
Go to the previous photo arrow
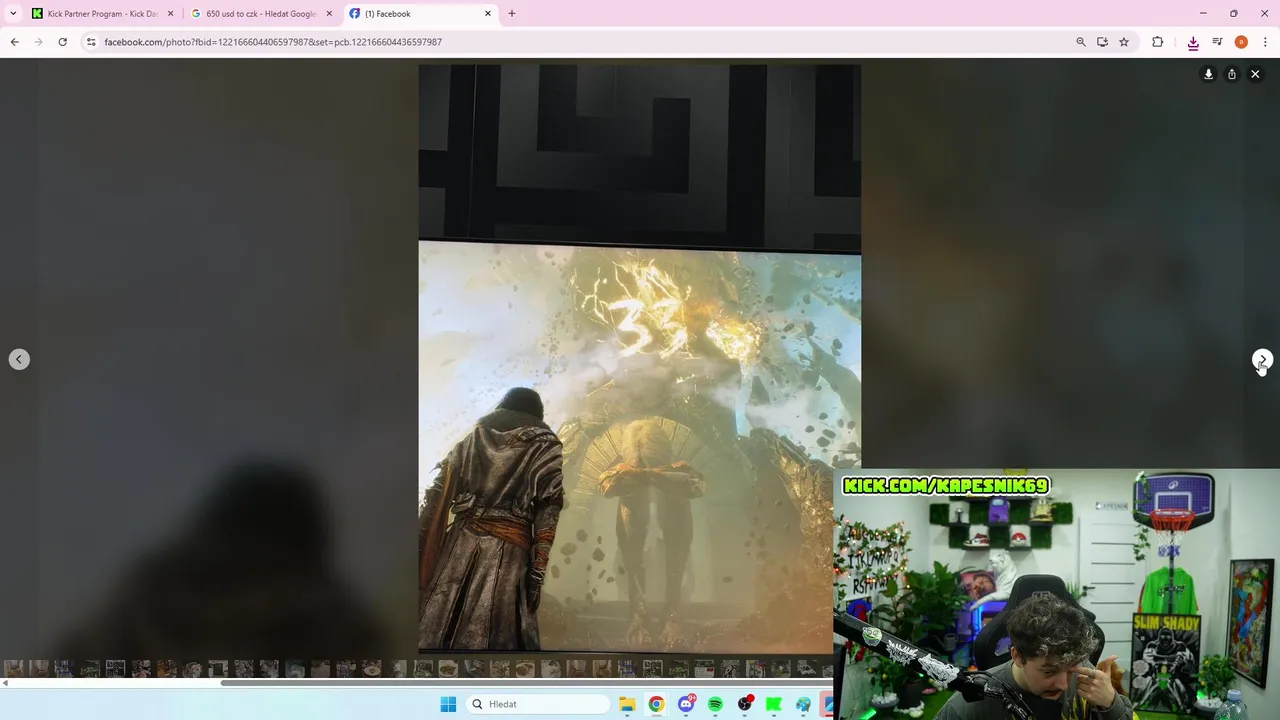(x=19, y=359)
